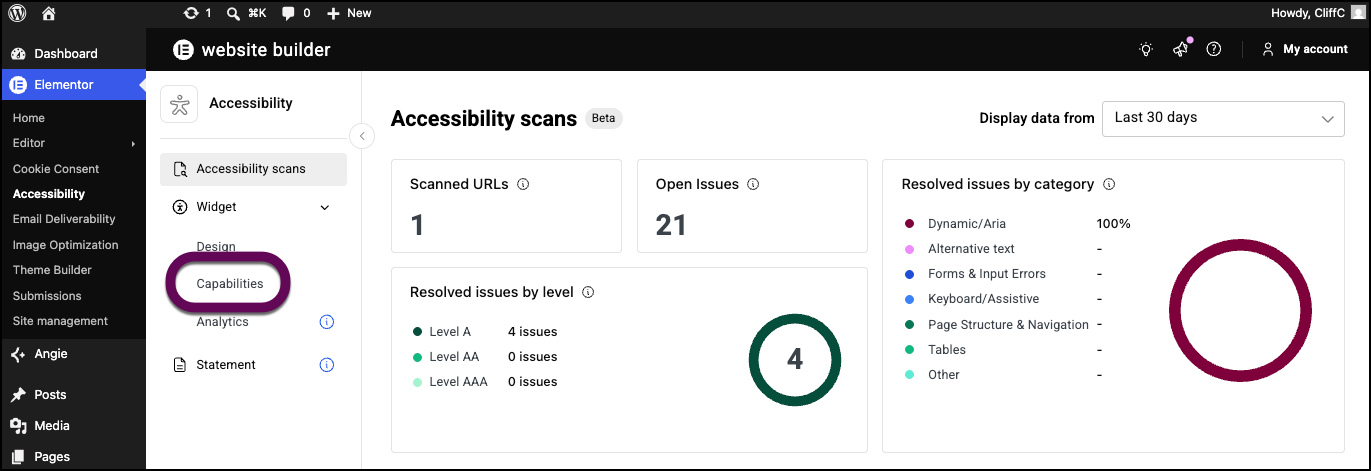Open Email Deliverability submenu link

pos(64,219)
